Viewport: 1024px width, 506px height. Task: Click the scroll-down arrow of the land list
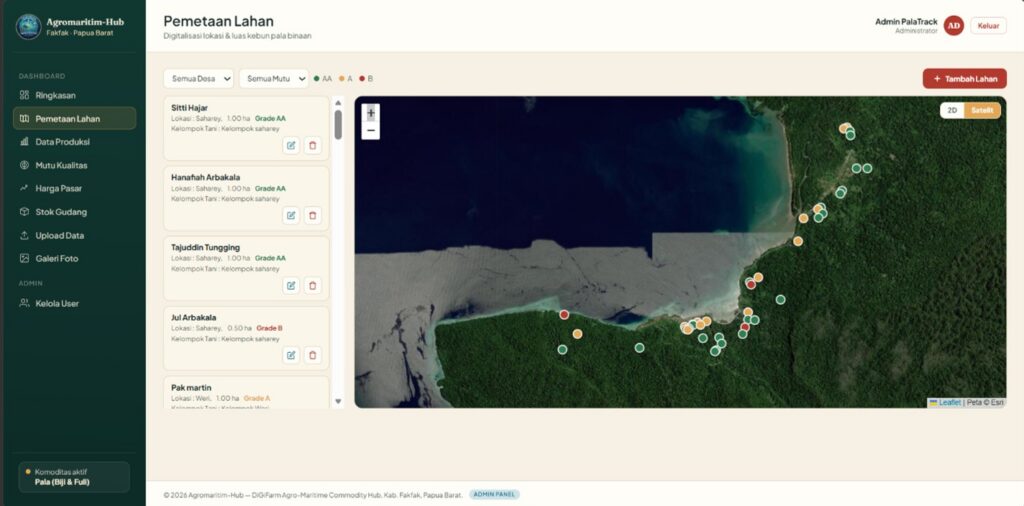(x=338, y=402)
